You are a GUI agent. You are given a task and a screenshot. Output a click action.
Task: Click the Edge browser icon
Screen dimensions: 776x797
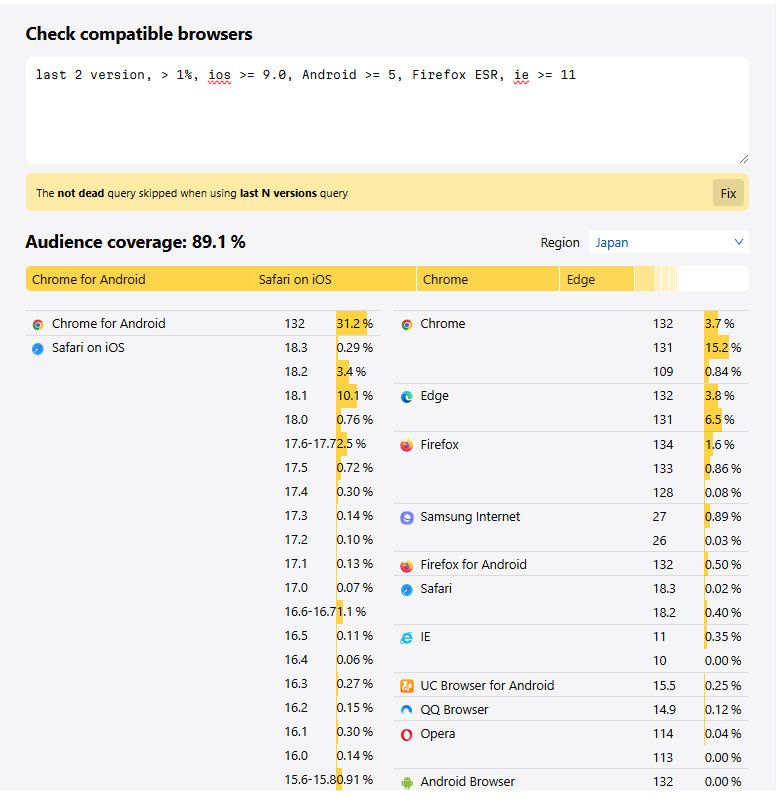click(407, 397)
